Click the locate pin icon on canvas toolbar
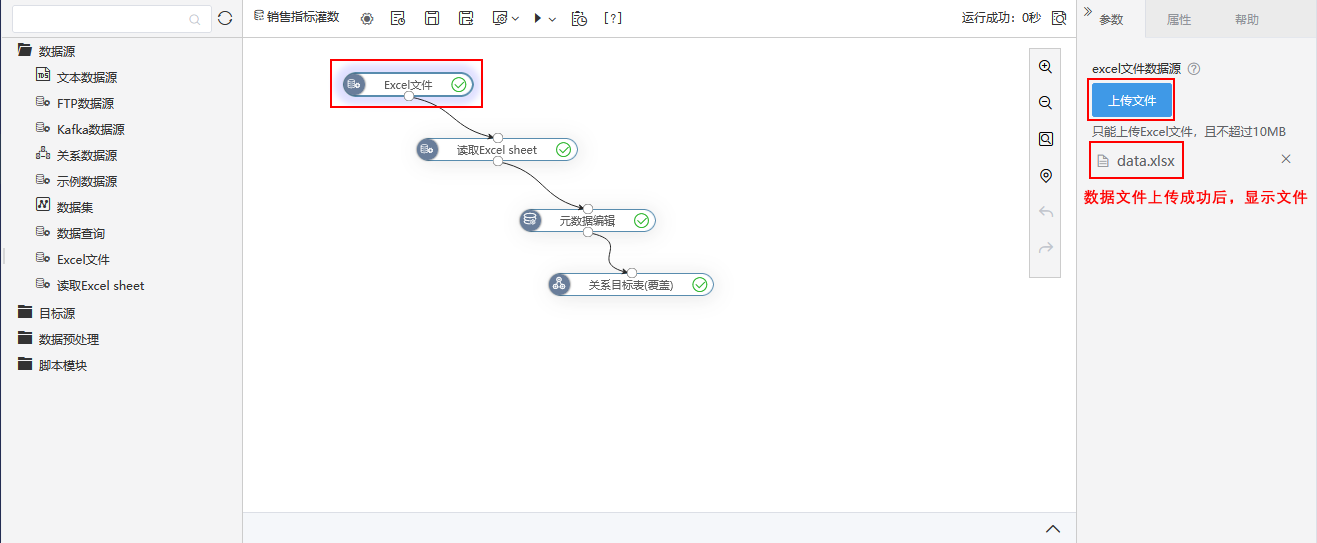 1046,175
